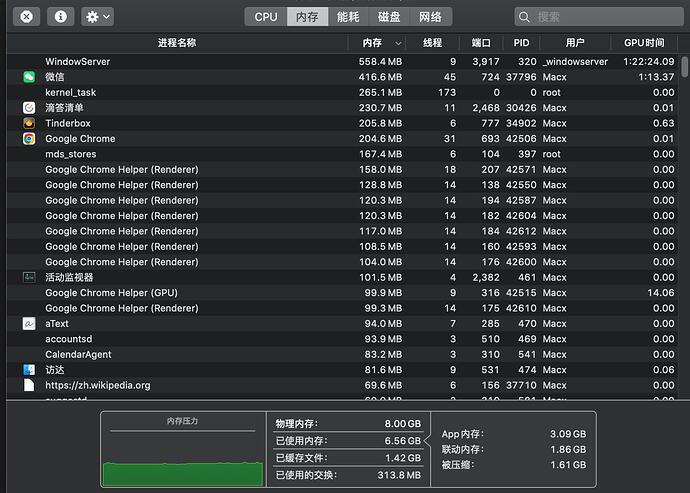Click the 已缓存文件 1.42 GB value
The height and width of the screenshot is (493, 690).
pos(403,458)
